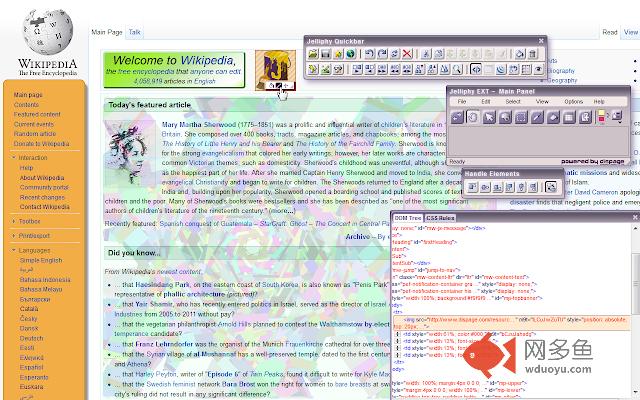Click the globe icon in Jelliphy Quickbar
640x400 pixels.
click(351, 54)
